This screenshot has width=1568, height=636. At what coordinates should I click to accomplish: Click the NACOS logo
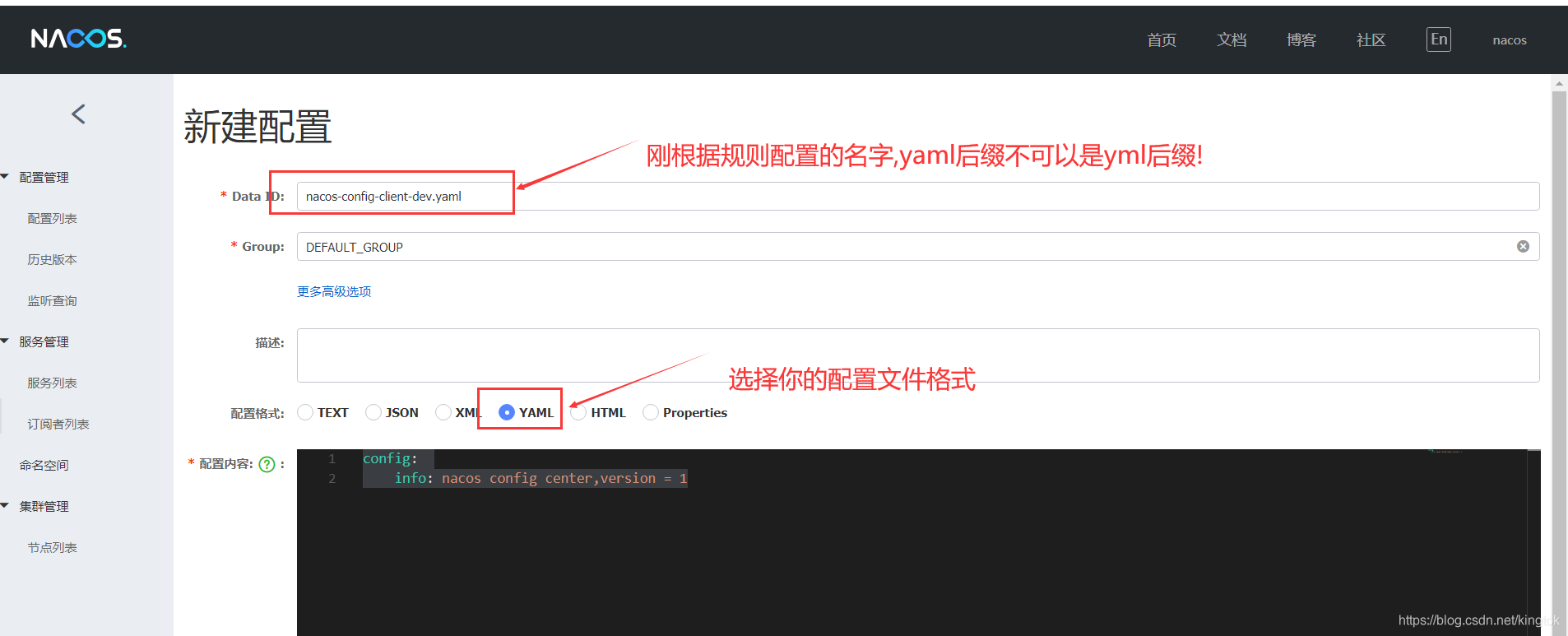[79, 39]
